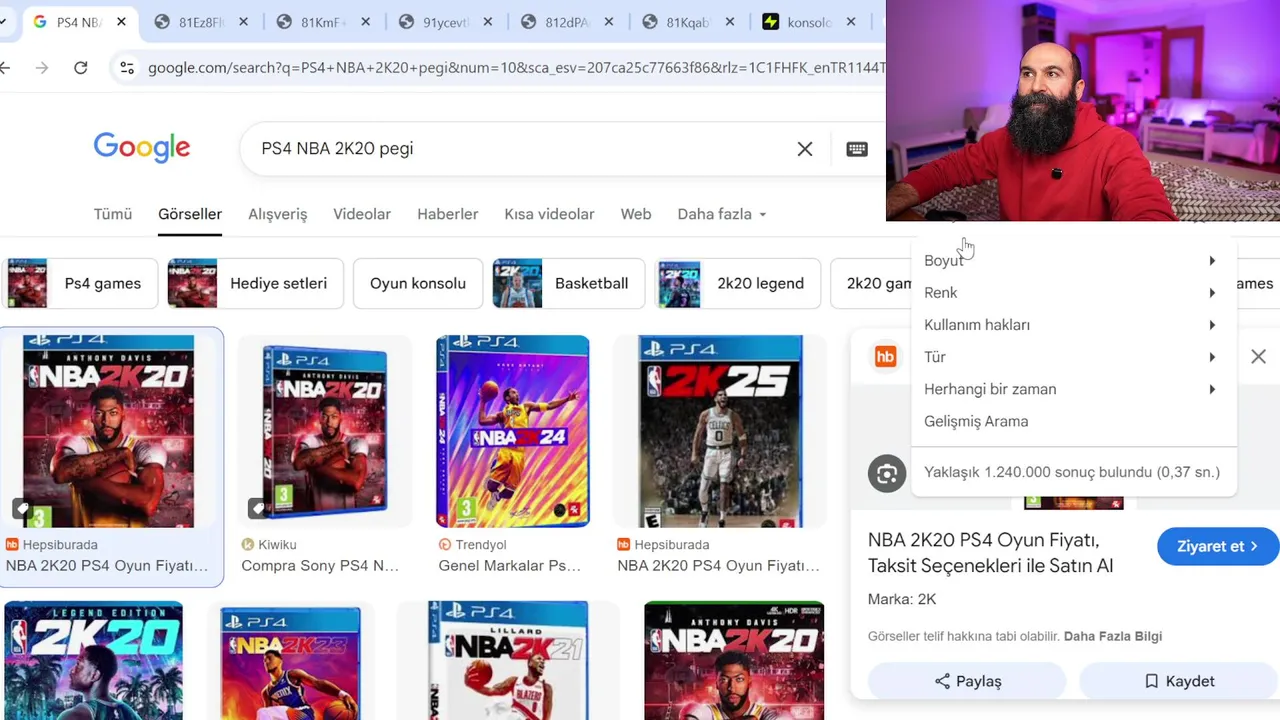
Task: Click Genel Markalar Ps... result caption
Action: click(x=509, y=566)
